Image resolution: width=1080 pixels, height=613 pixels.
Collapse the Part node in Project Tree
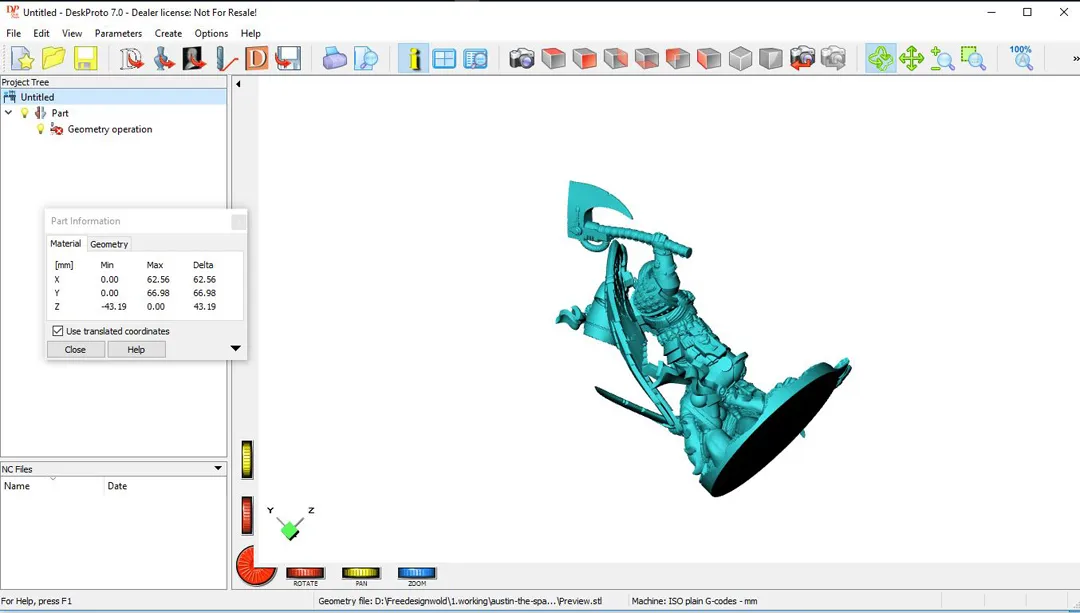pos(9,113)
